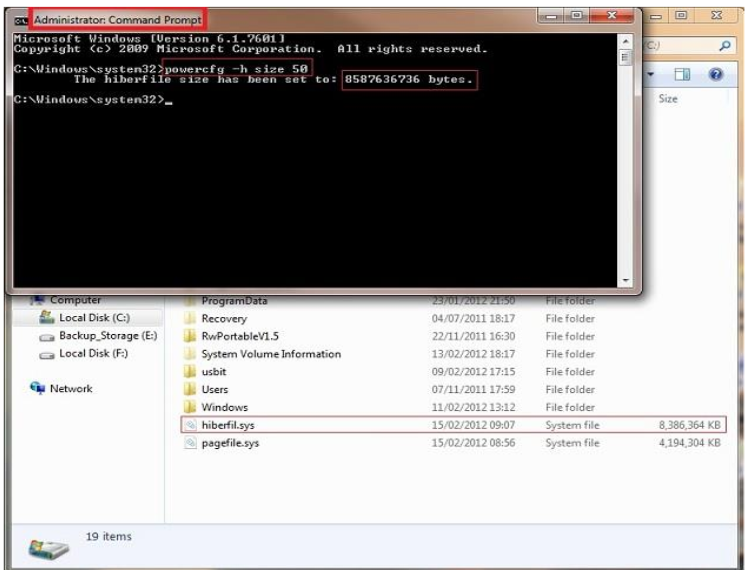Click the RwPortableV1.5 folder icon
Image resolution: width=750 pixels, height=570 pixels.
190,336
